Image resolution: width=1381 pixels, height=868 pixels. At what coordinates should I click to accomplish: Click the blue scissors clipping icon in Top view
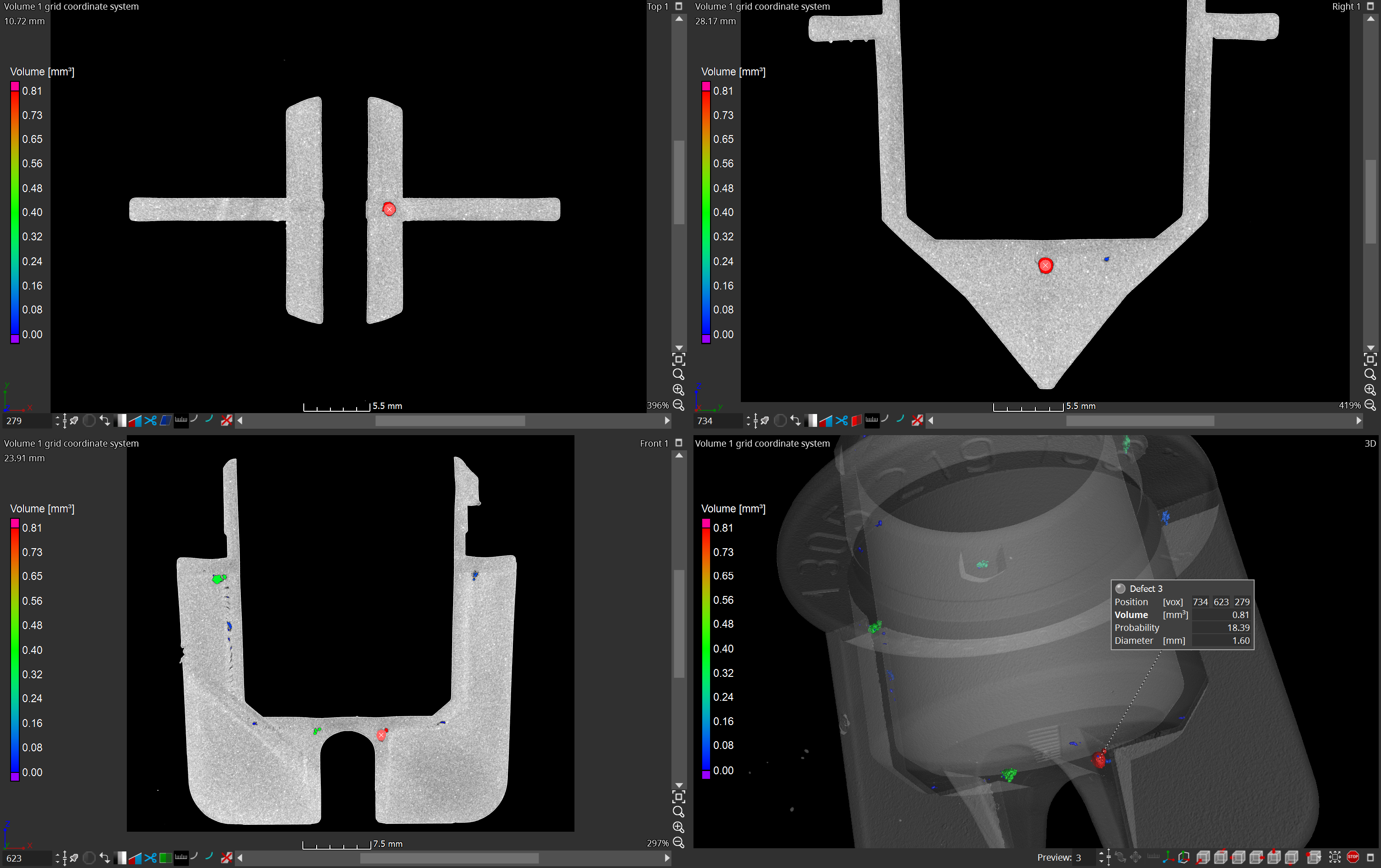tap(151, 420)
